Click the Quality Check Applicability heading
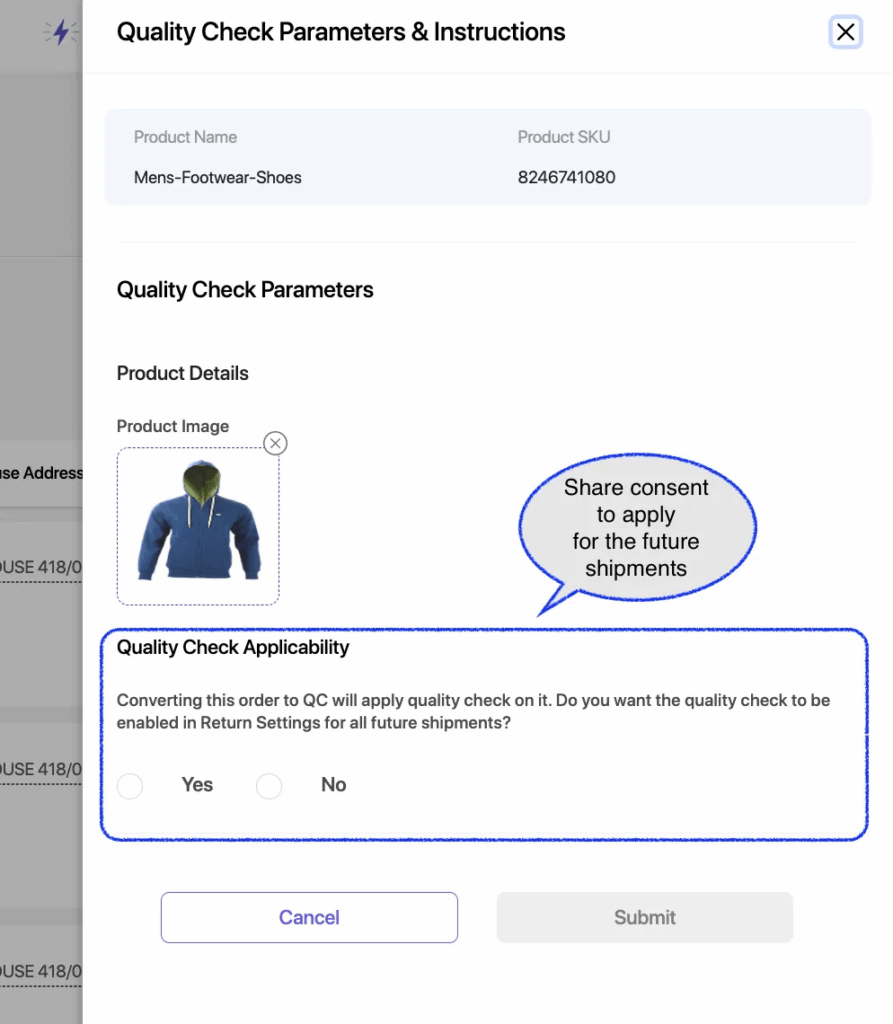This screenshot has width=893, height=1024. click(232, 647)
